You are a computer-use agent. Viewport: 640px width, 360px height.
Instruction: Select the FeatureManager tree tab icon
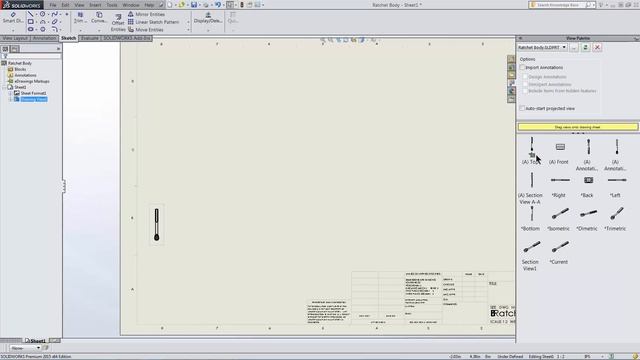5,49
